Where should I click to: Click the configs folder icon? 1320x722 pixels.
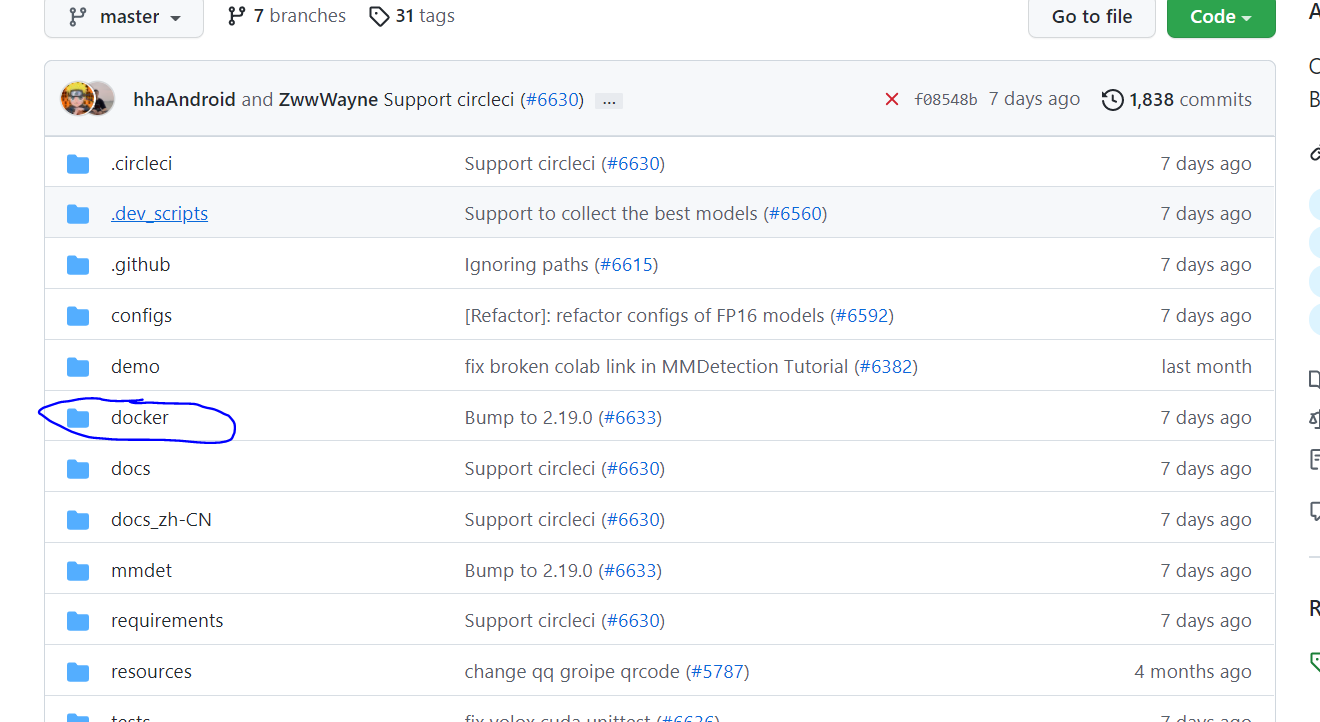(78, 314)
